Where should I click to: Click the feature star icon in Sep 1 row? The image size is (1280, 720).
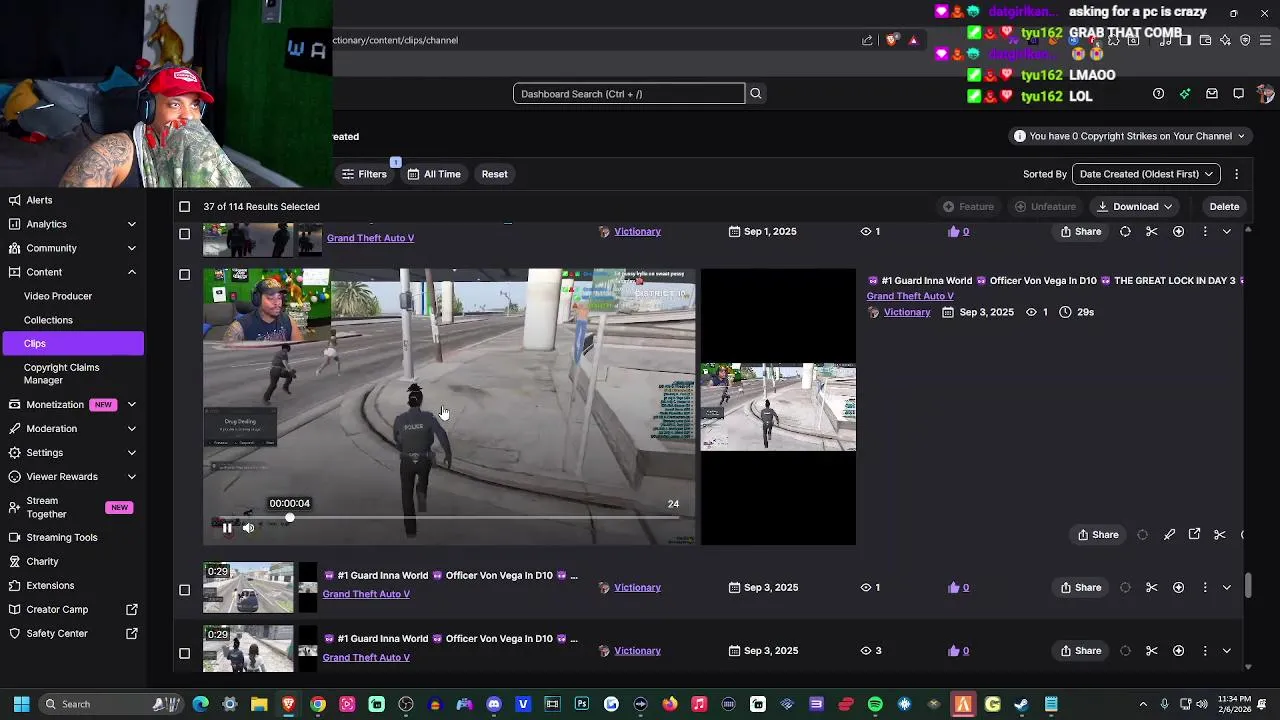click(x=1178, y=232)
